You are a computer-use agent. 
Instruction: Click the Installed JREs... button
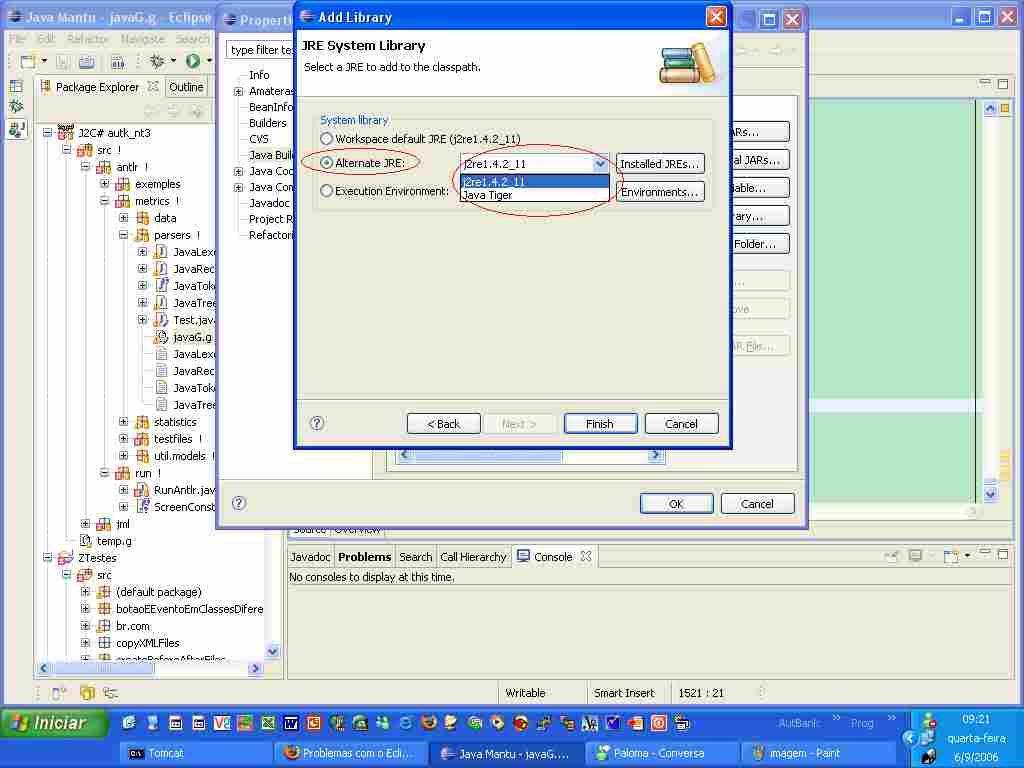click(x=660, y=163)
